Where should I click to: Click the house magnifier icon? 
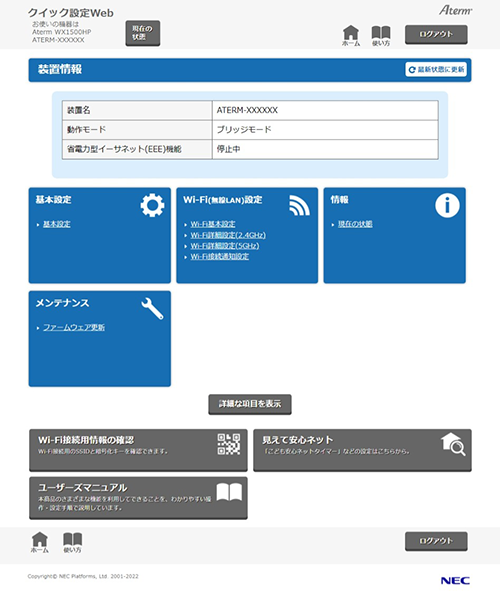pos(453,444)
